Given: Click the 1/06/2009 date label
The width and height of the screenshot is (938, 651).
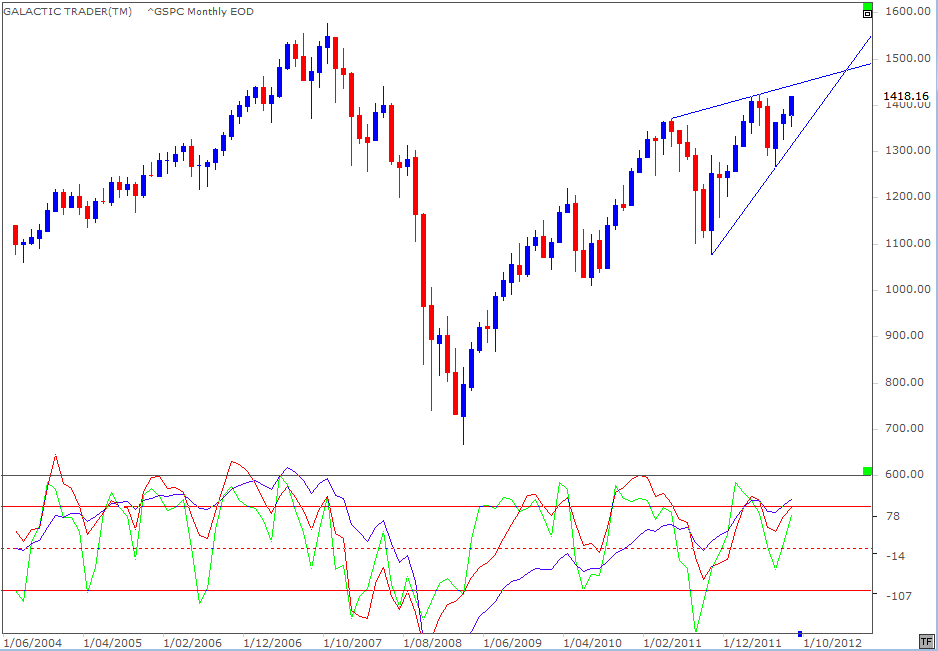Looking at the screenshot, I should [512, 643].
